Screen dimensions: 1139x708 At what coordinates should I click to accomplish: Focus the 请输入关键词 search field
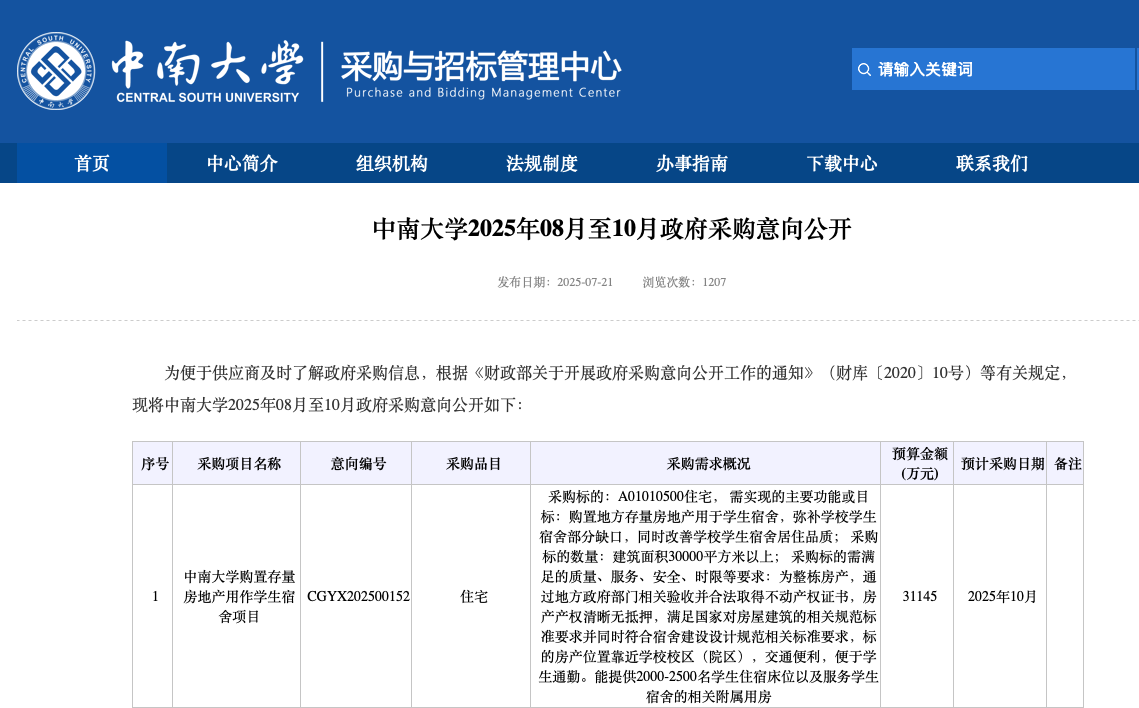(x=993, y=69)
